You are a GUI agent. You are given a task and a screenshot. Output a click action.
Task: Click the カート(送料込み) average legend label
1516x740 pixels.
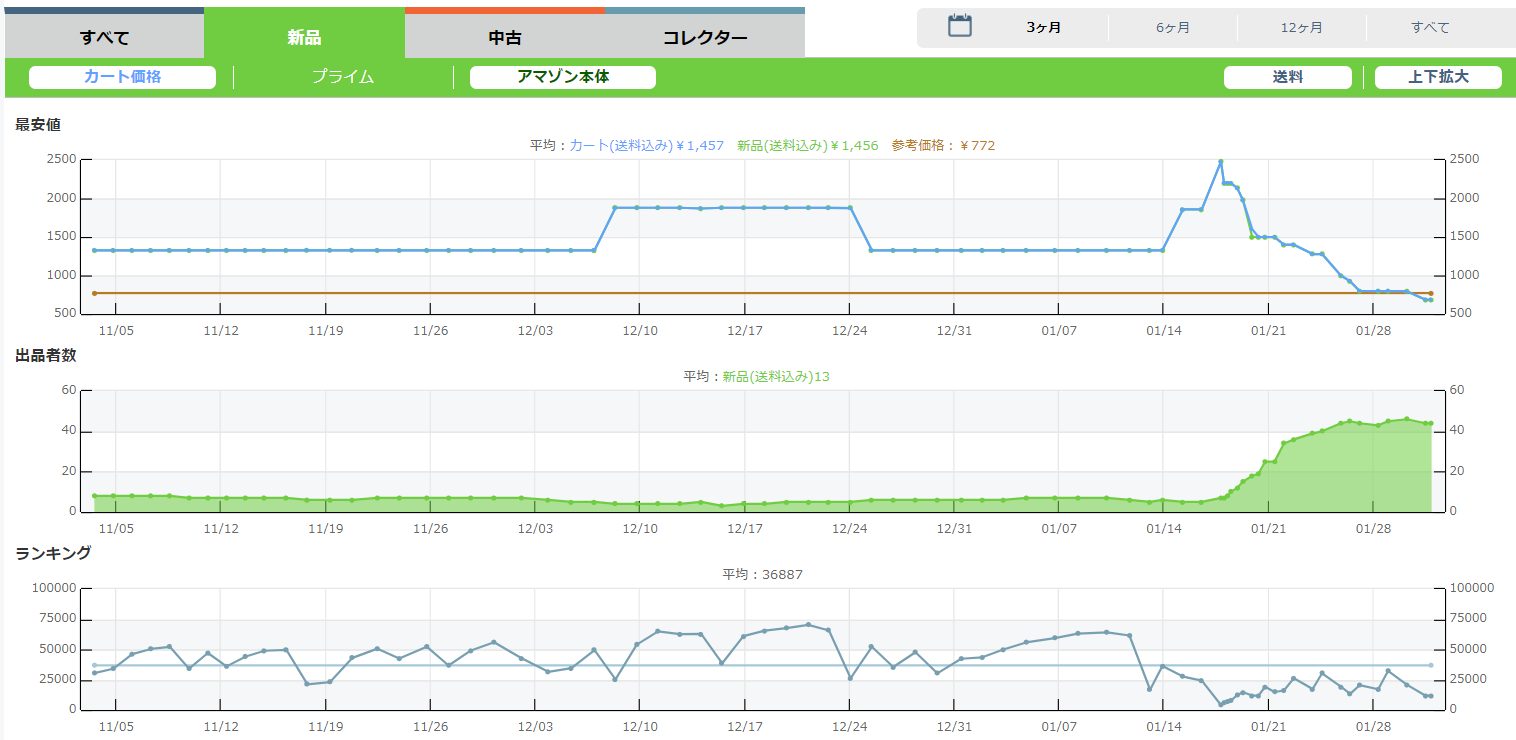[x=646, y=146]
